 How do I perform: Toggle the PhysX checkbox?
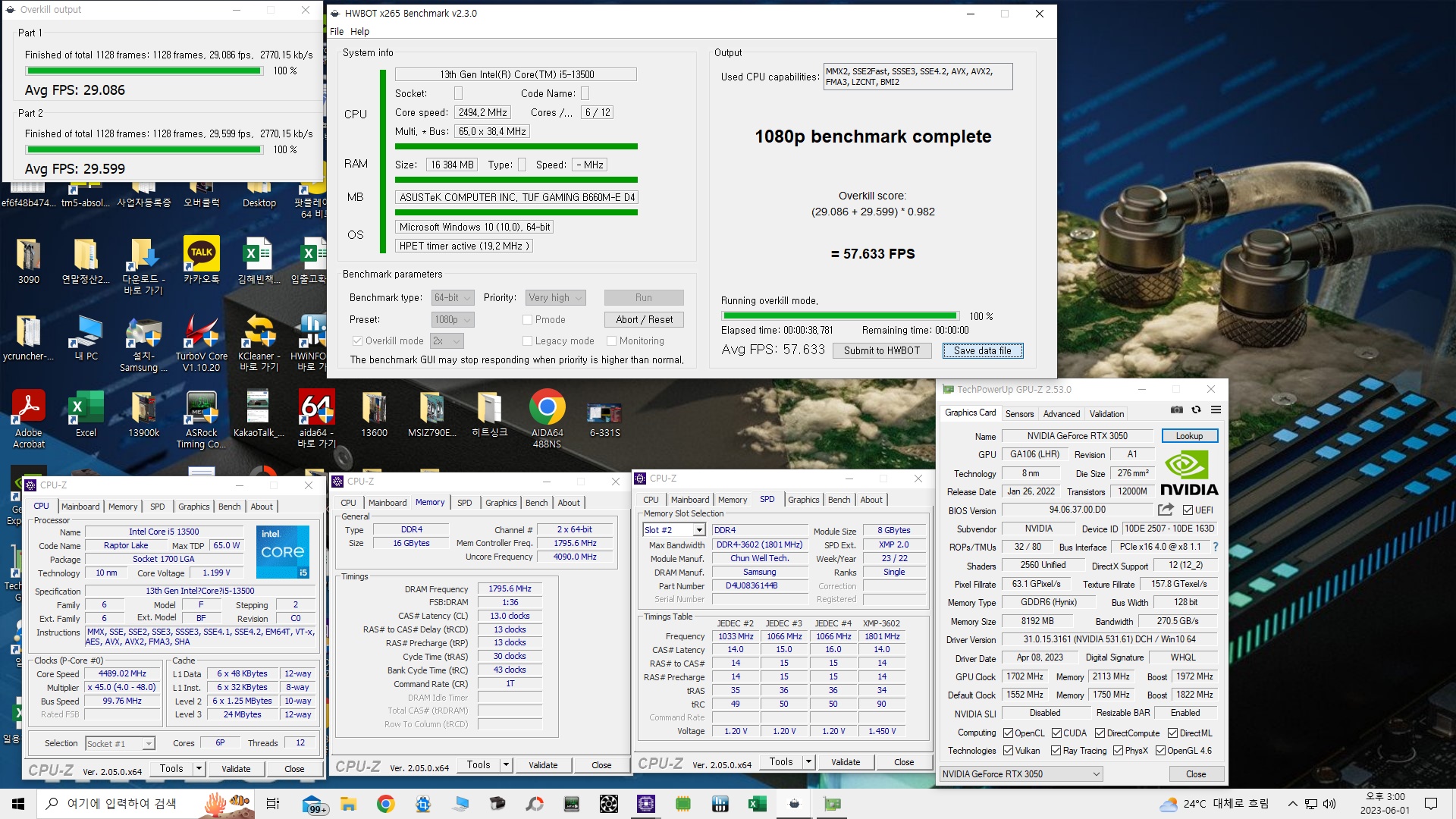coord(1118,751)
